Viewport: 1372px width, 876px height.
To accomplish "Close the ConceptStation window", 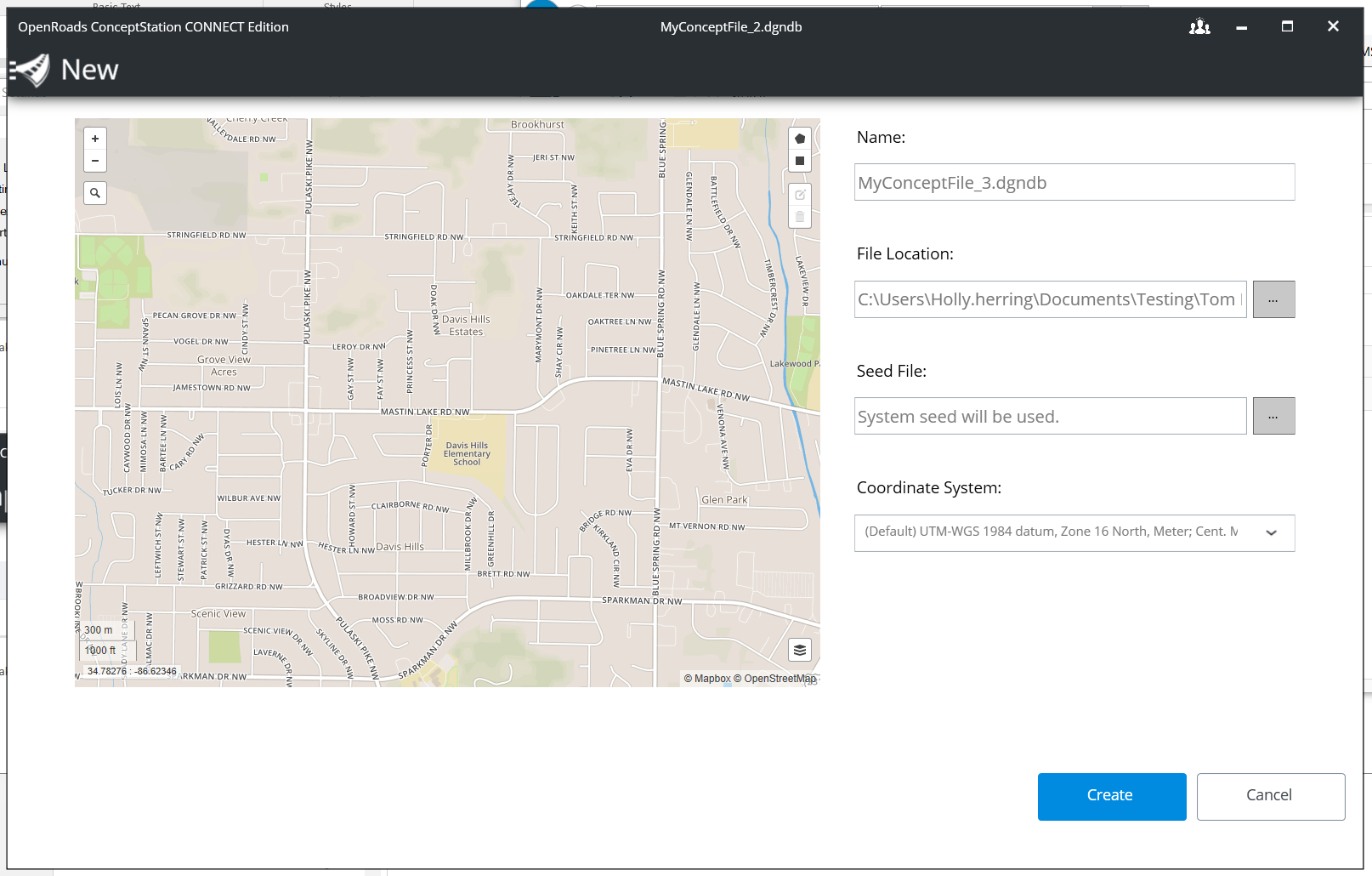I will coord(1333,27).
